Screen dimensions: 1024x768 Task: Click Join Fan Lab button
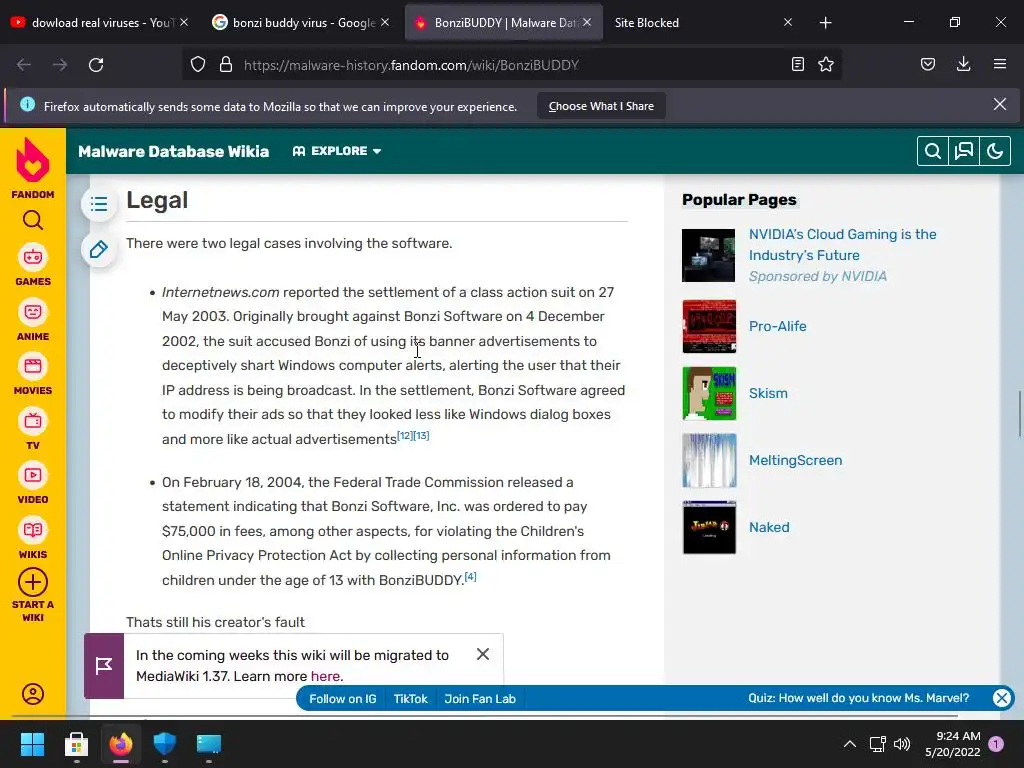pyautogui.click(x=480, y=699)
